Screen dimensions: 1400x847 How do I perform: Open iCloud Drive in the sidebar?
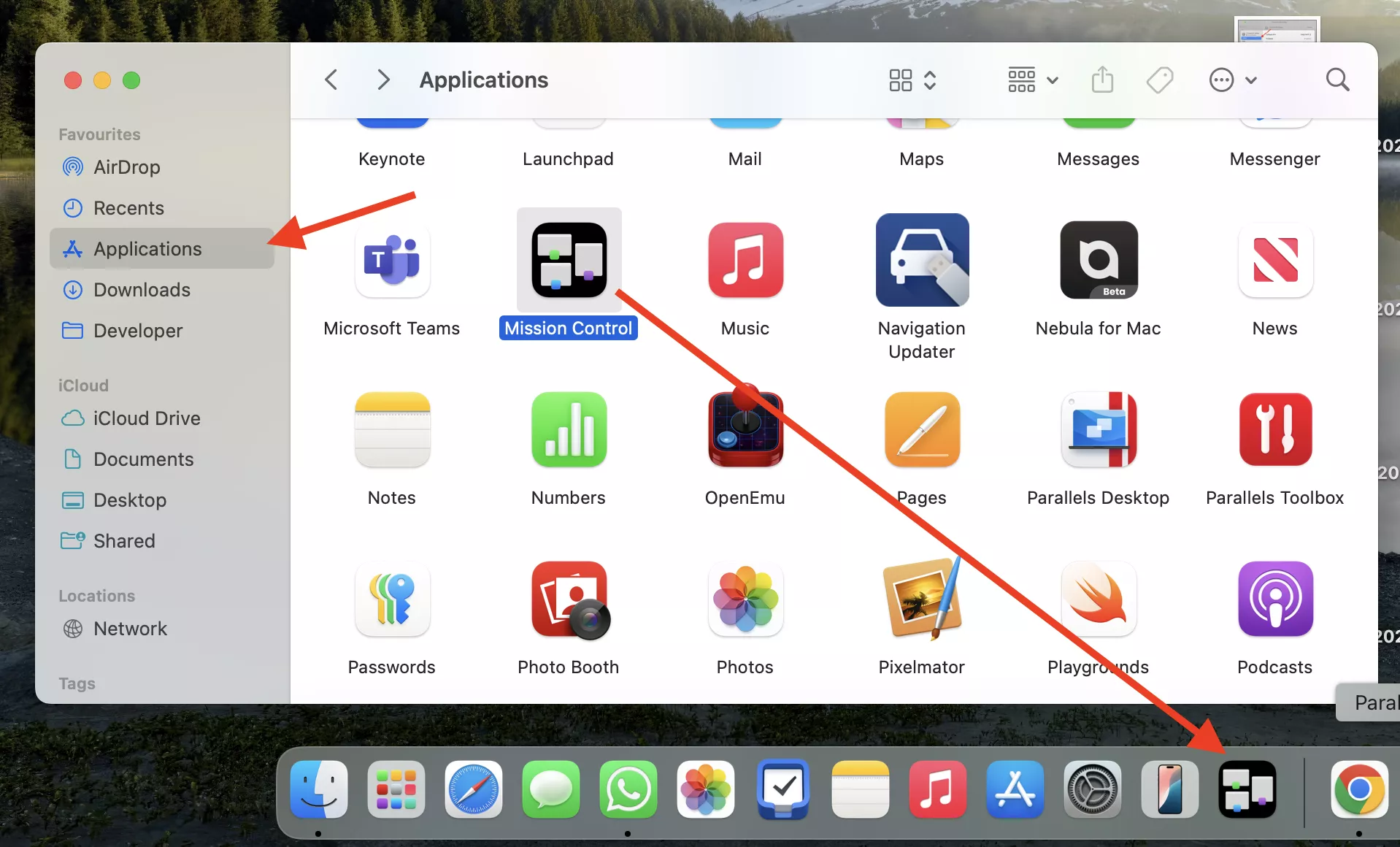[147, 418]
